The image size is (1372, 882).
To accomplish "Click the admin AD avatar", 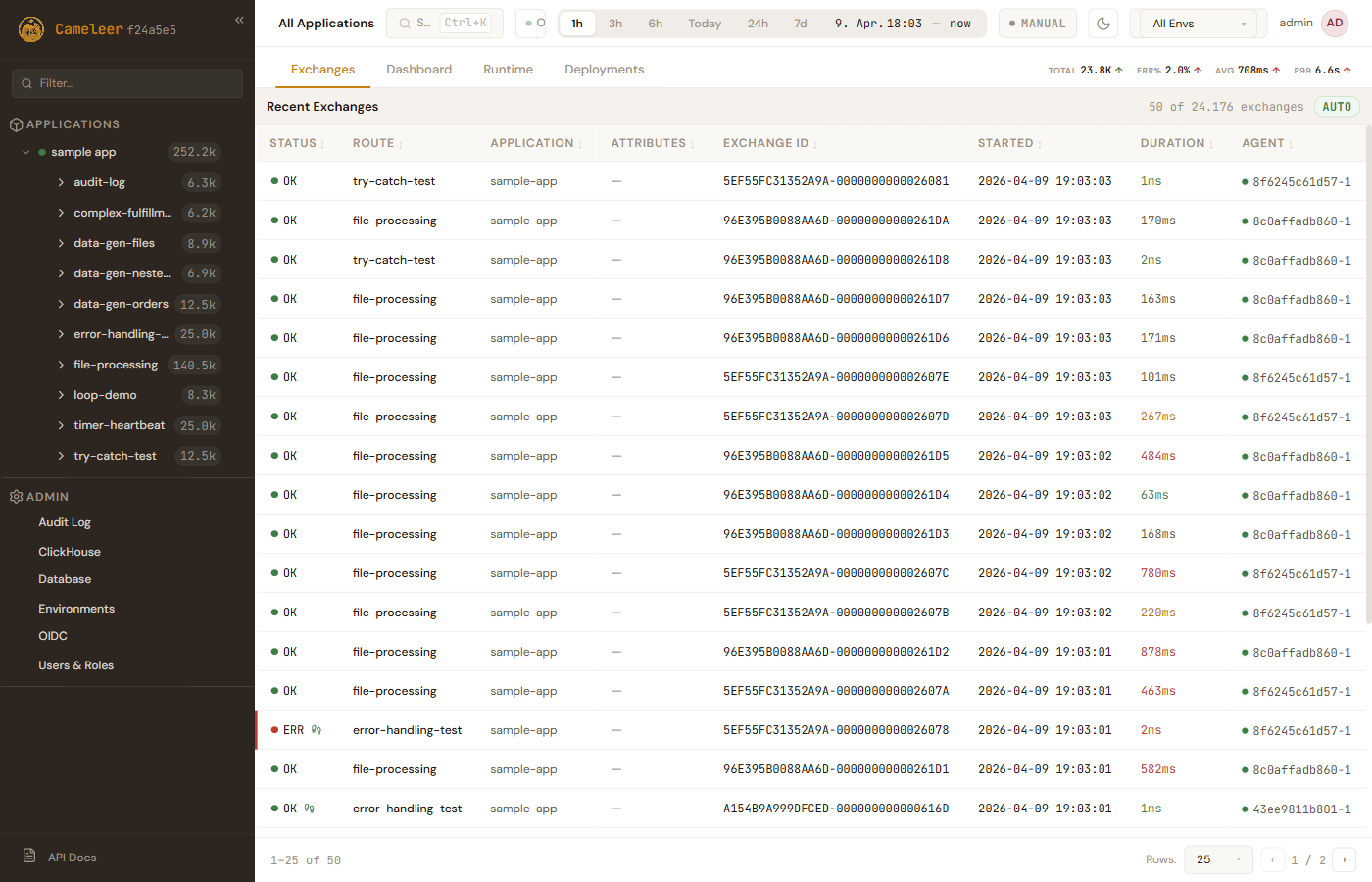I will [1334, 24].
